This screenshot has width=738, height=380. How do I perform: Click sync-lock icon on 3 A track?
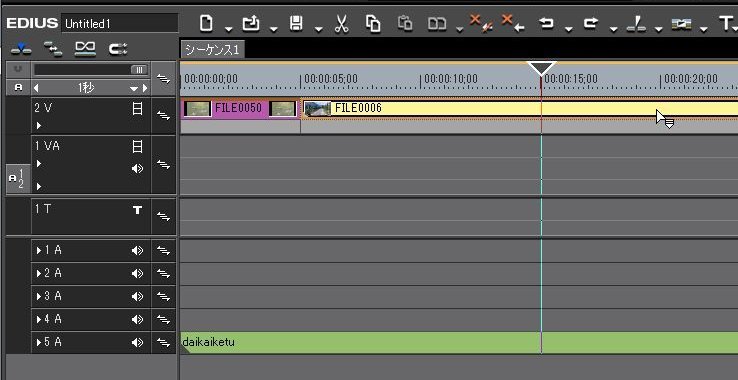click(163, 297)
